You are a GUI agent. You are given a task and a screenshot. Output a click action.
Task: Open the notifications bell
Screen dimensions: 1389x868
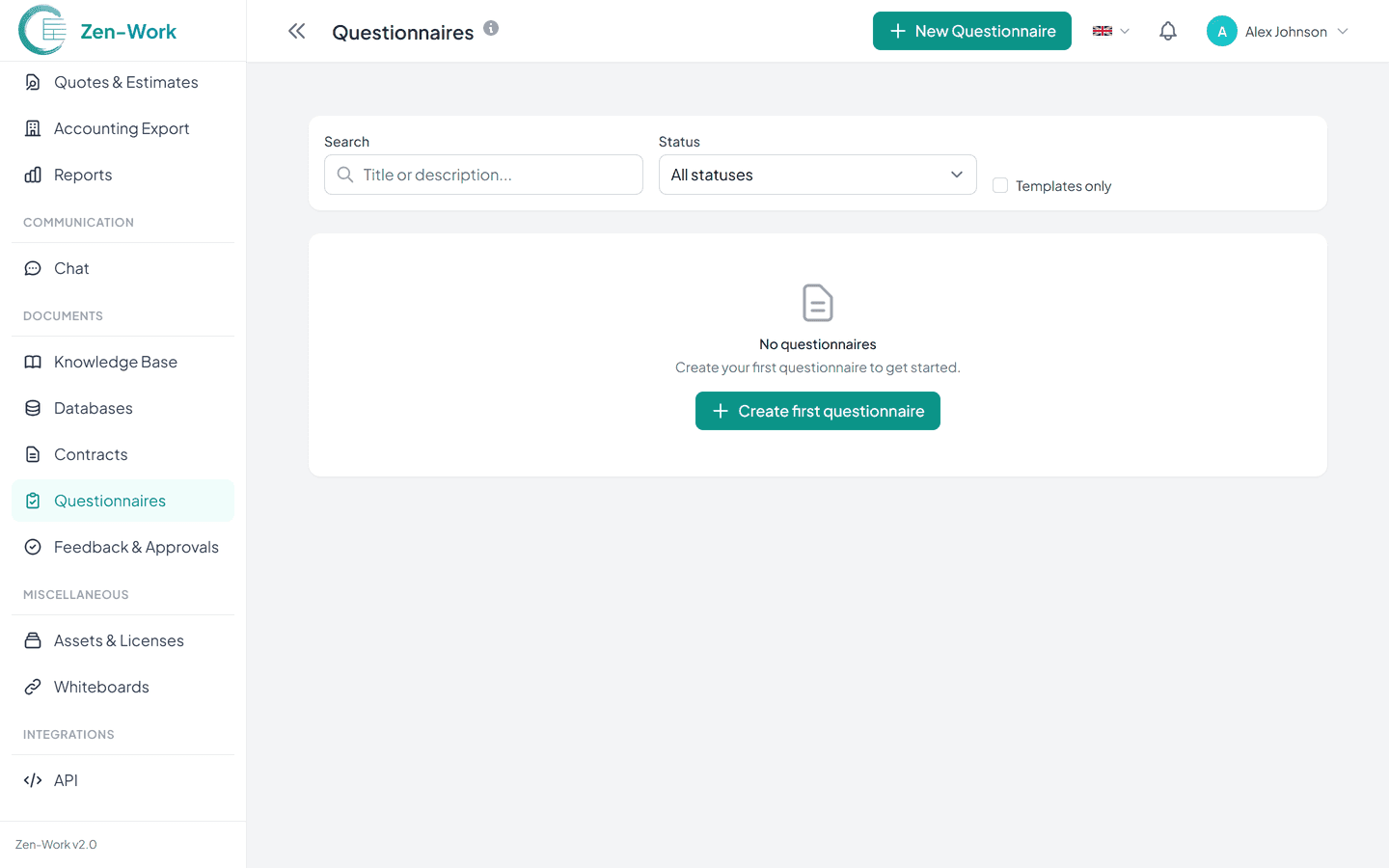pos(1167,31)
